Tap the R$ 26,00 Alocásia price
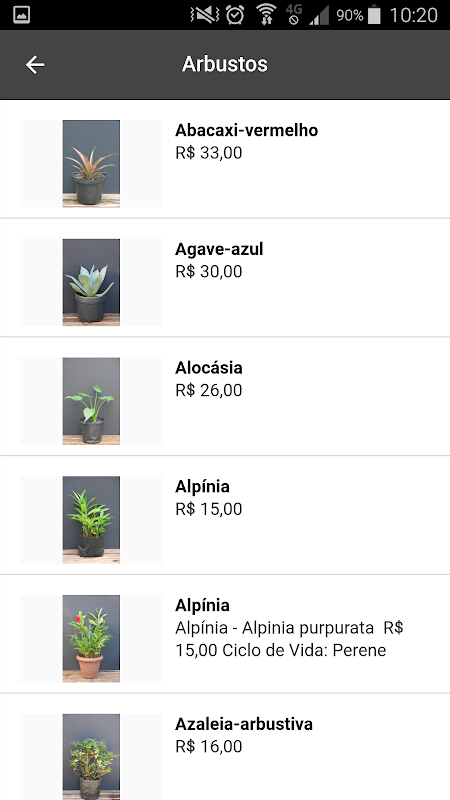Screen dimensions: 450x800 tap(209, 390)
